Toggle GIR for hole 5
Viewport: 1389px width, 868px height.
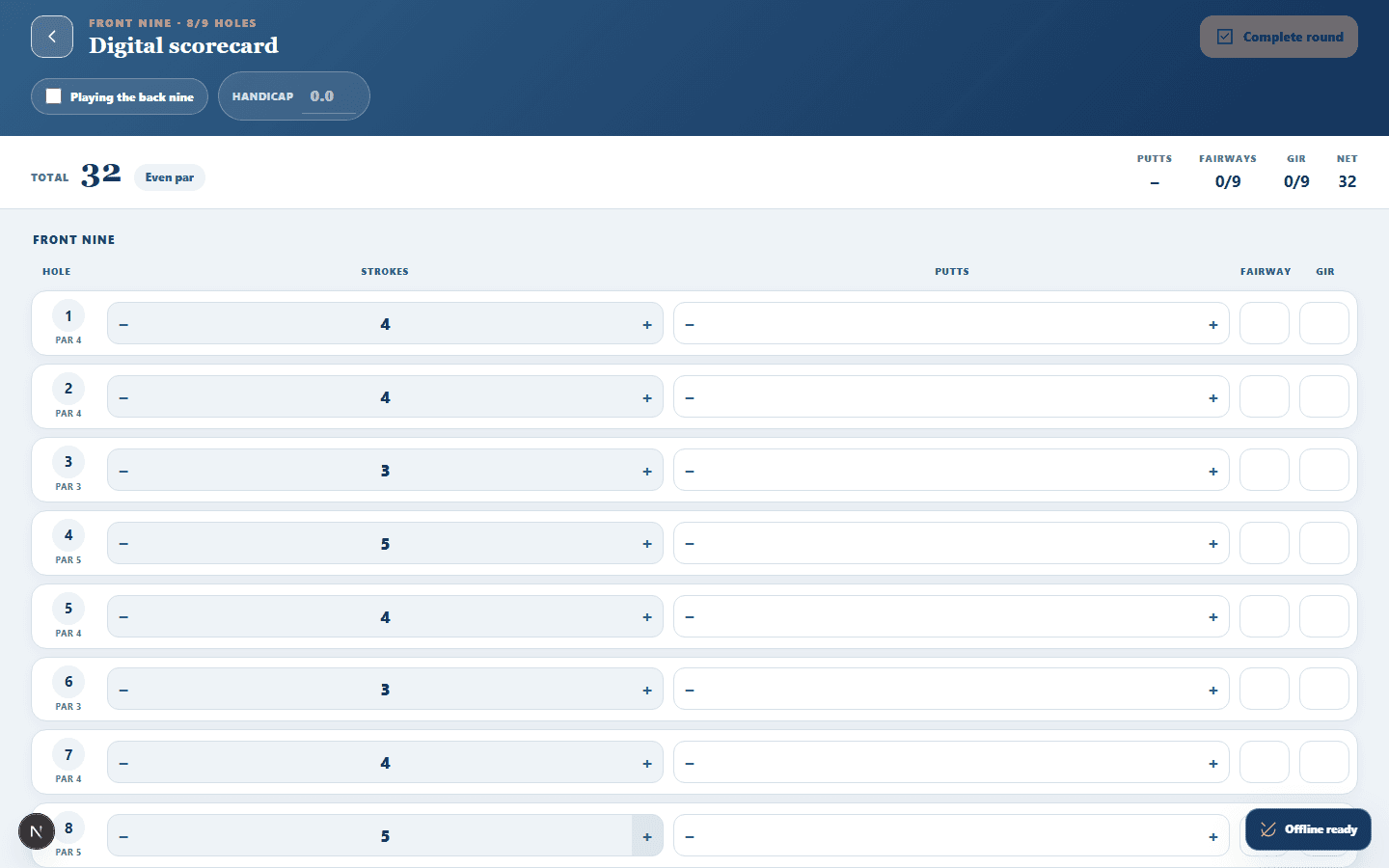pyautogui.click(x=1324, y=616)
